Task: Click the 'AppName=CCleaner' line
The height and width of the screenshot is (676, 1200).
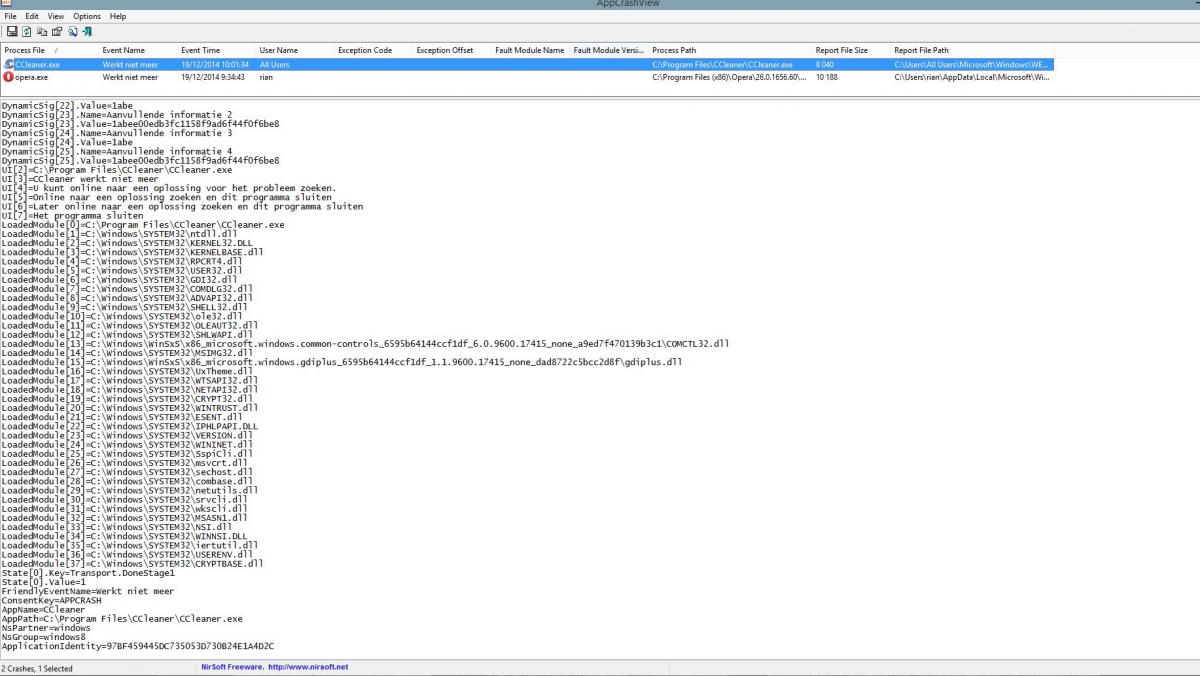Action: pyautogui.click(x=43, y=609)
